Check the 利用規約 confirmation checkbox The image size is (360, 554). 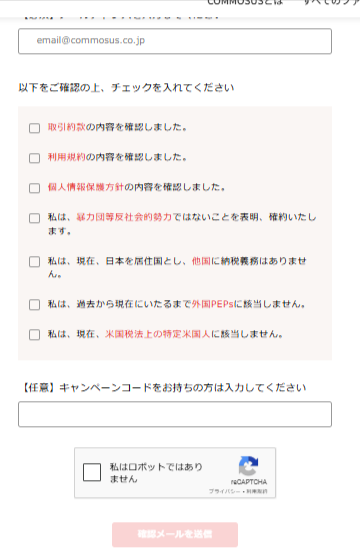coord(34,158)
